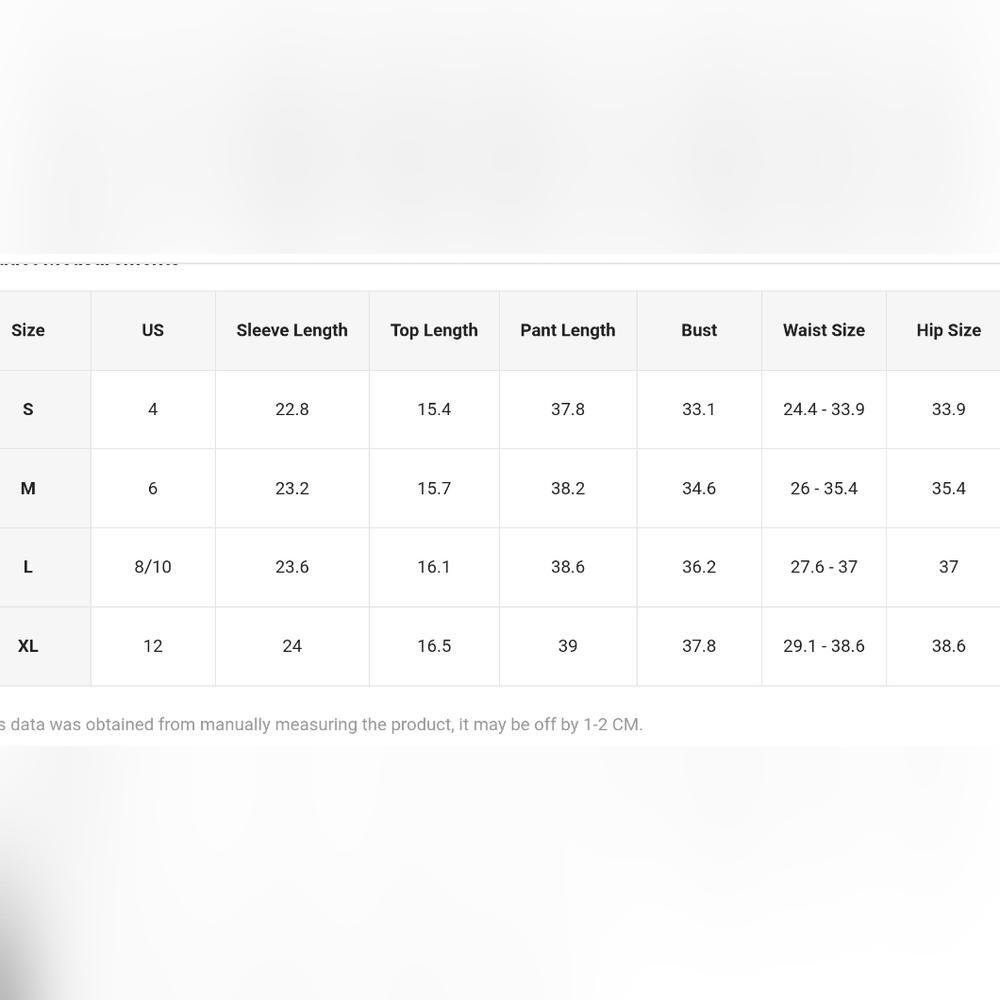Click the manual measurement disclaimer text
This screenshot has height=1000, width=1000.
tap(320, 724)
